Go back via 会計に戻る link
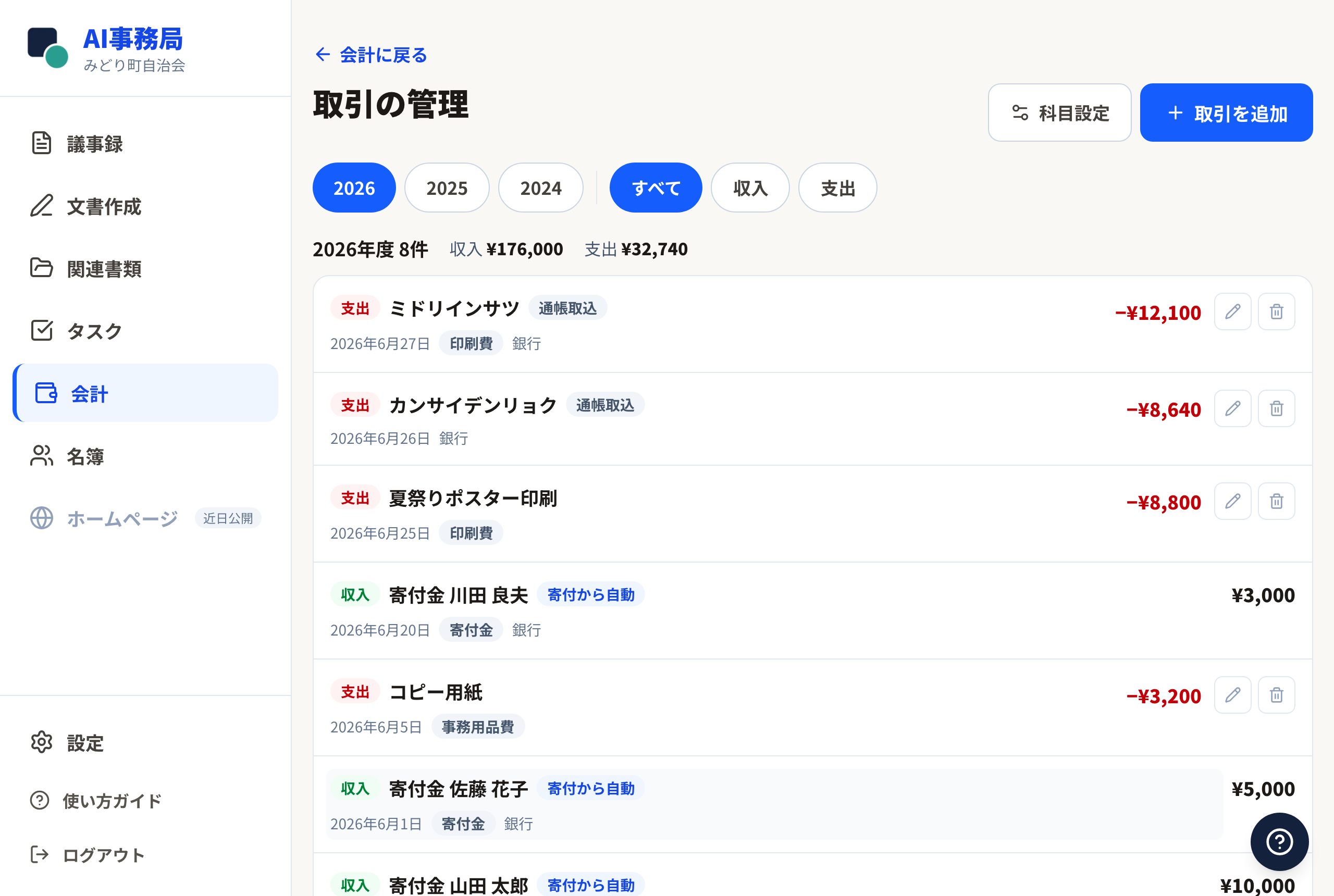Screen dimensions: 1334x896 pos(371,54)
